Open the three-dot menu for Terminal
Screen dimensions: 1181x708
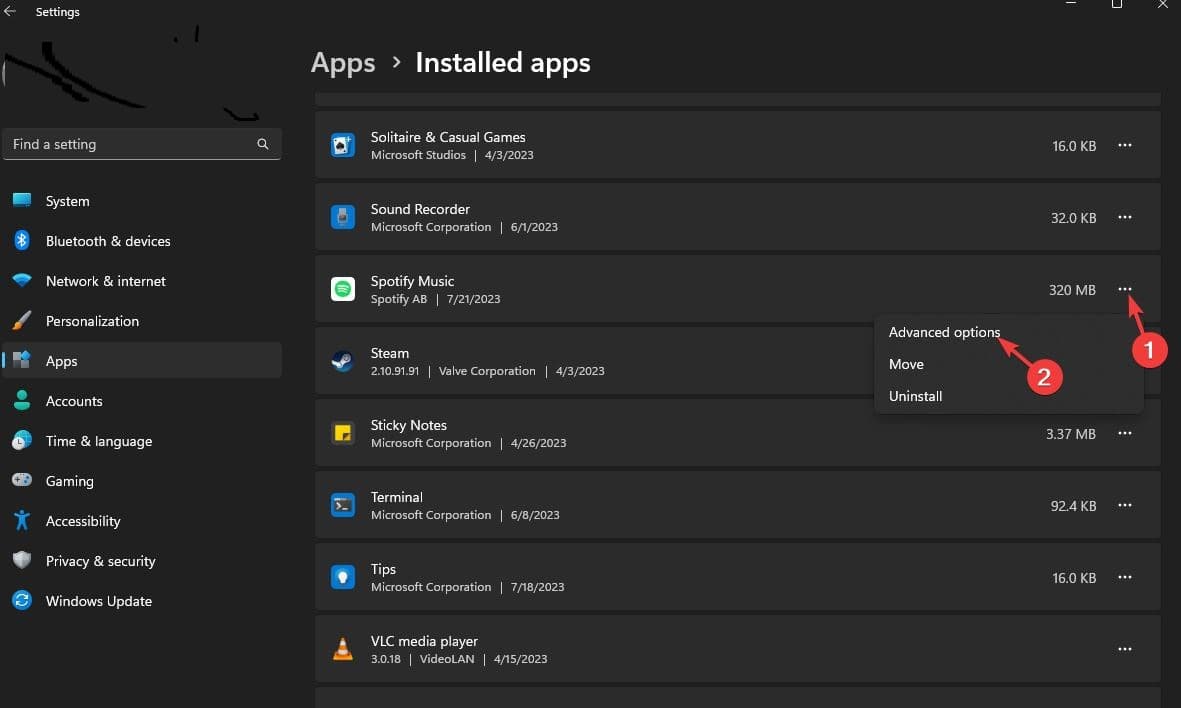[x=1125, y=505]
